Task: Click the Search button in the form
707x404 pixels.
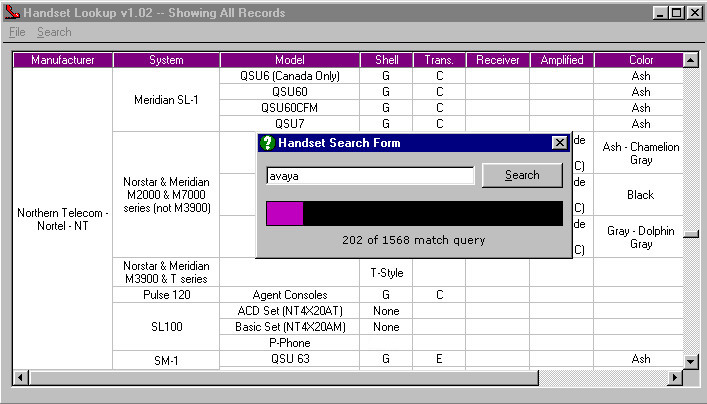Action: [522, 175]
